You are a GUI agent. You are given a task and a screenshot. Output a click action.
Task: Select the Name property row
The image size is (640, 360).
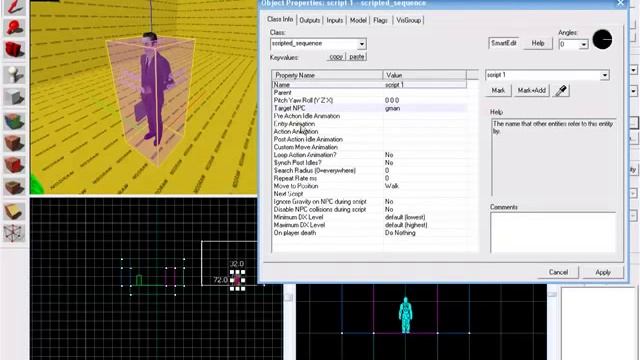pyautogui.click(x=369, y=85)
